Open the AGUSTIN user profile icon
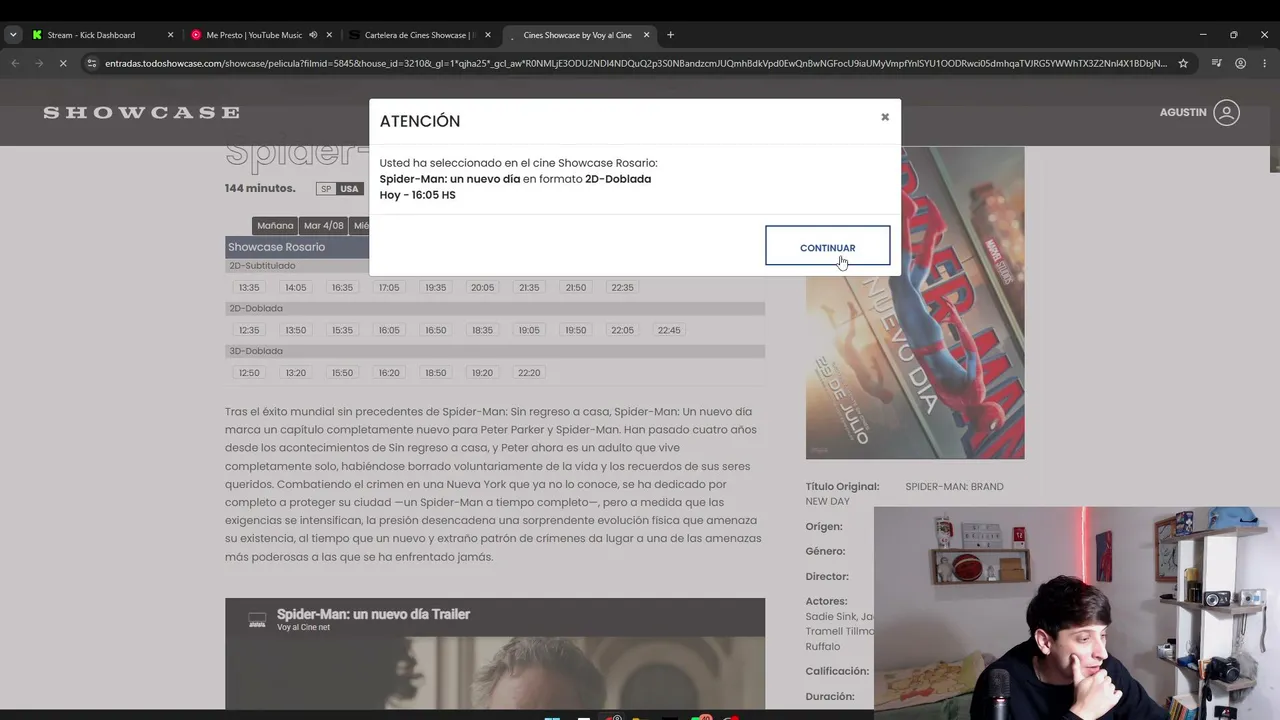 [x=1227, y=112]
